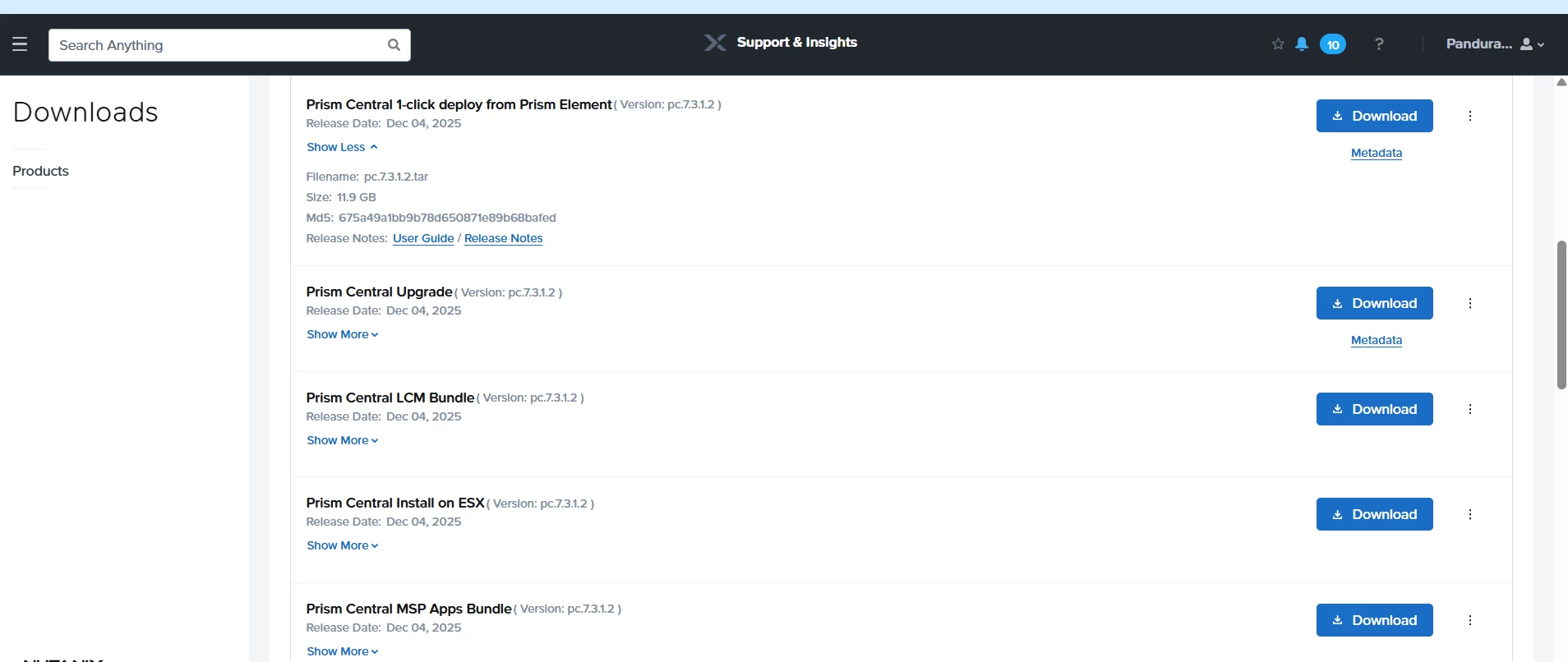Open Metadata link for Prism Central Upgrade

[1377, 340]
